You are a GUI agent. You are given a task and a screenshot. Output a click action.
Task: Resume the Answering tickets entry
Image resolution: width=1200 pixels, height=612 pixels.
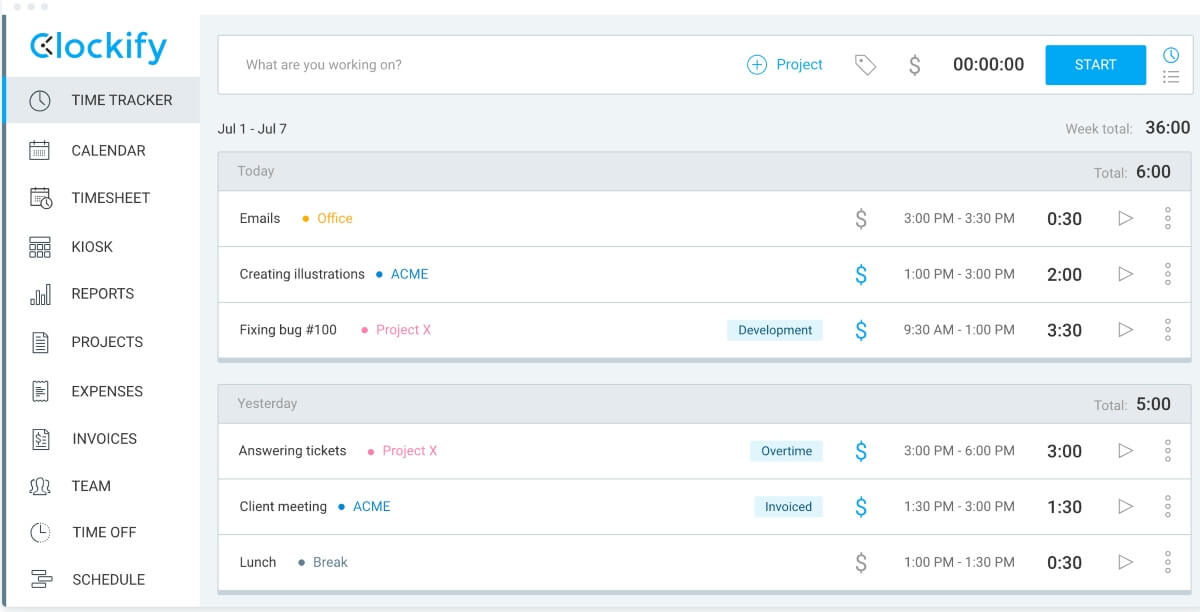[1125, 451]
